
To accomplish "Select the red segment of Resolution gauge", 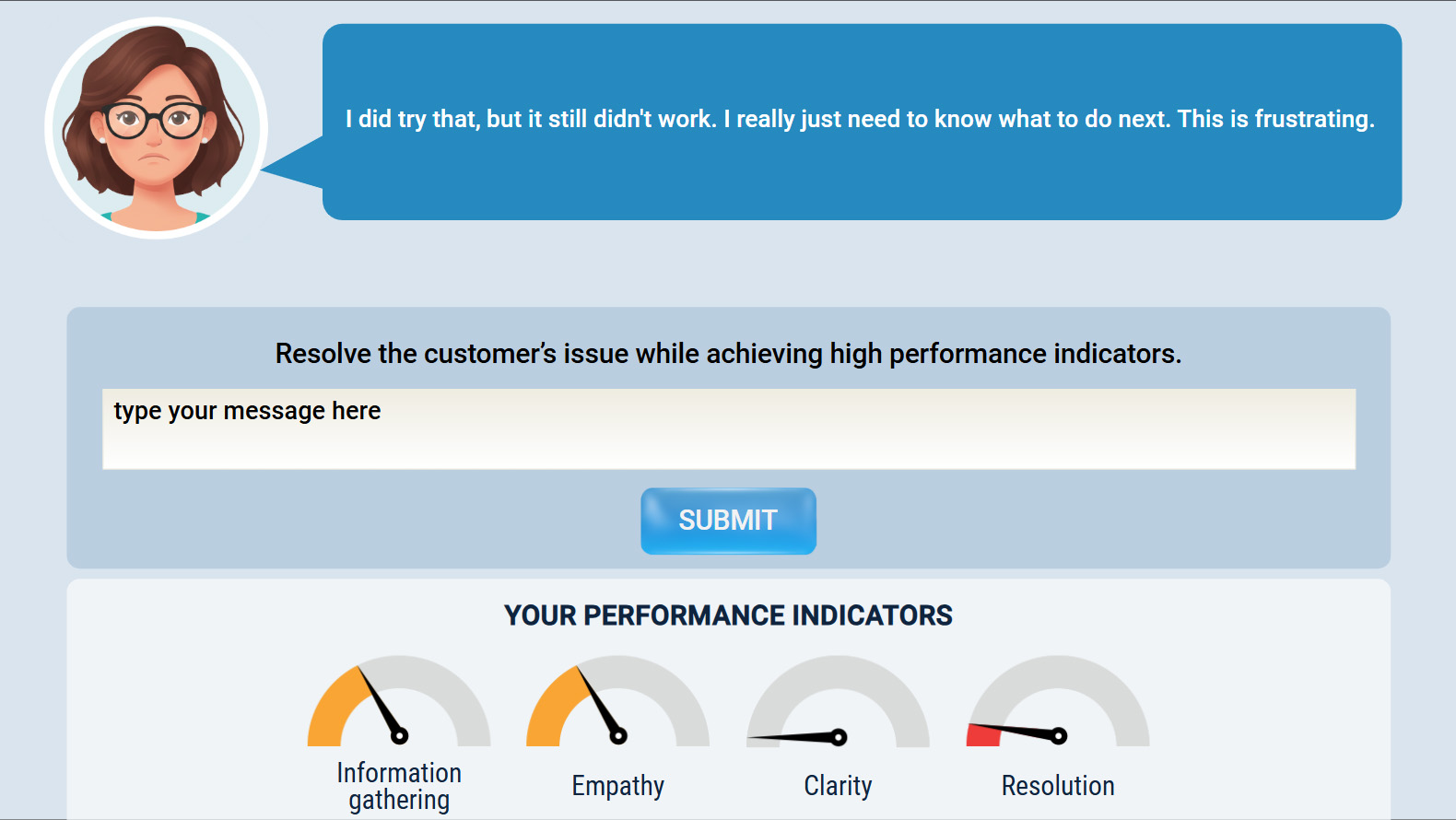I will click(982, 735).
